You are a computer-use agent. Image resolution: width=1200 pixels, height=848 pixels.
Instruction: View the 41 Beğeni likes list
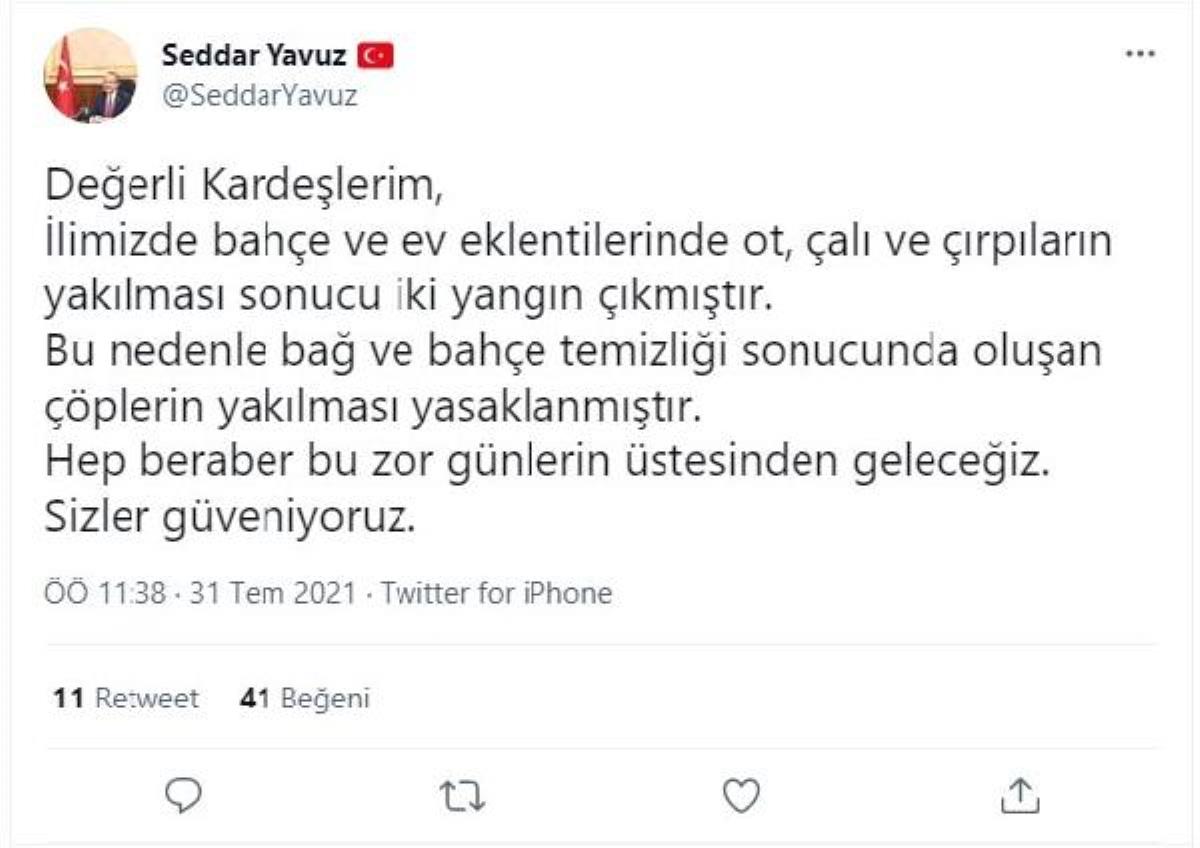pos(305,698)
